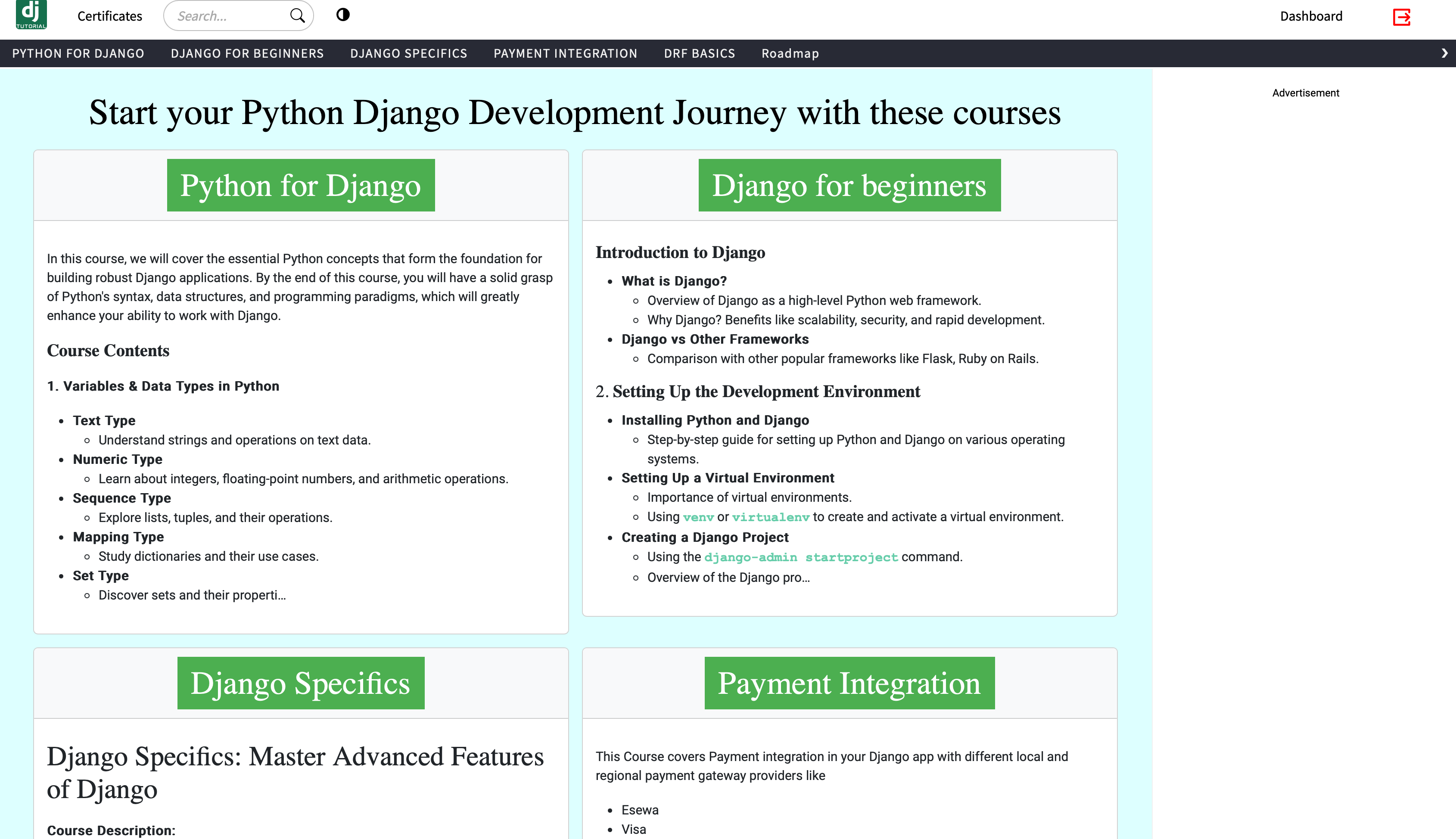Click green Python for Django button
1456x839 pixels.
pos(301,185)
